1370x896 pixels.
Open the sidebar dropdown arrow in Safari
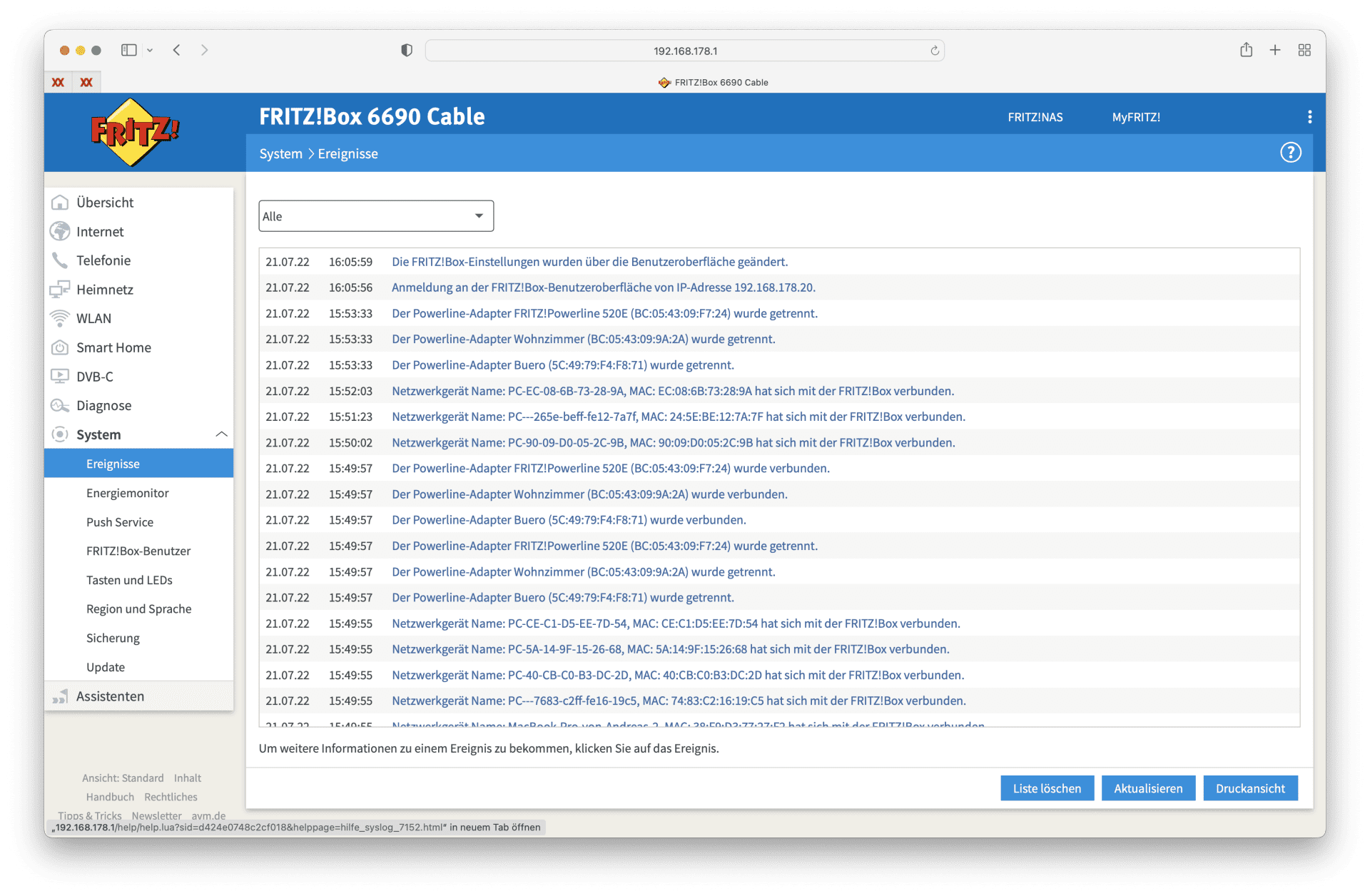[x=150, y=50]
